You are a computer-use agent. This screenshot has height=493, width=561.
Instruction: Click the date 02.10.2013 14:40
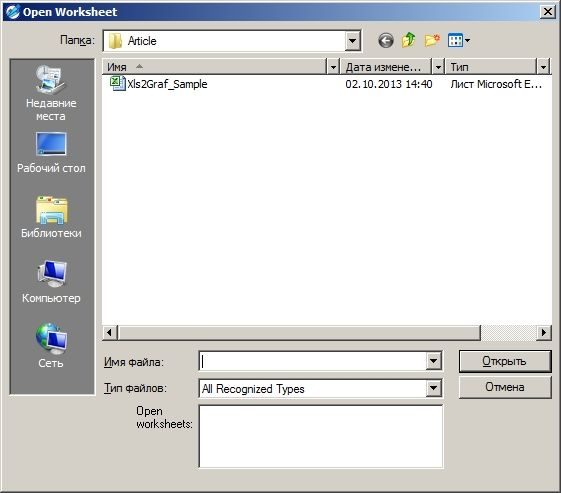(389, 84)
